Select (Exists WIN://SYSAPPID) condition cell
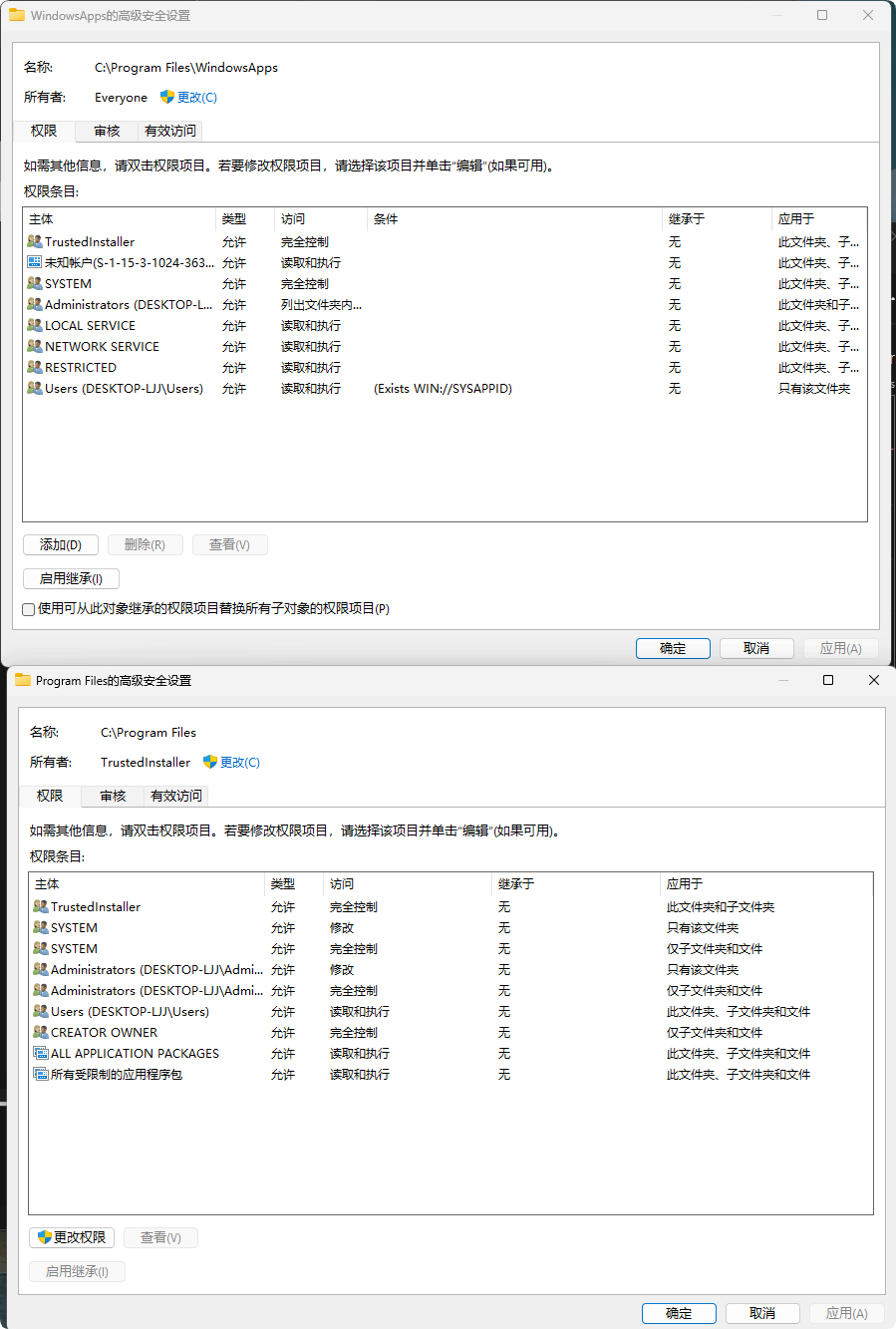The image size is (896, 1329). pos(443,389)
